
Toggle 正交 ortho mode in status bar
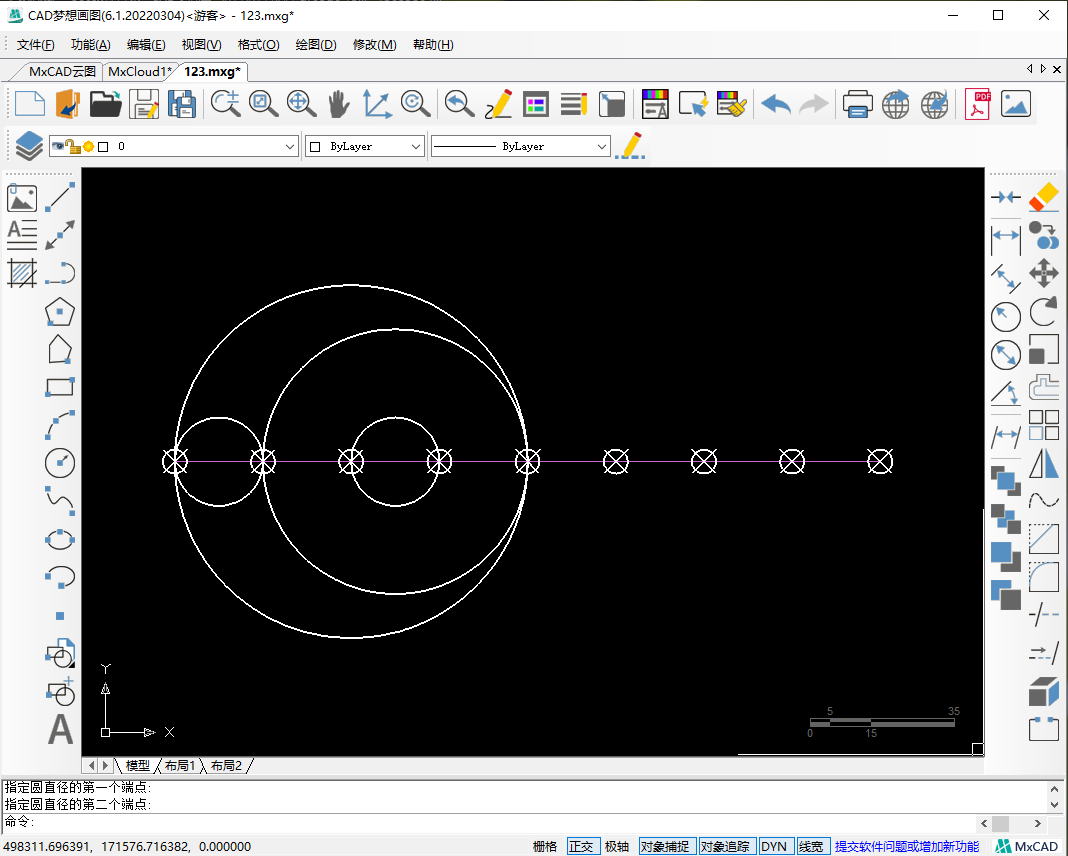pyautogui.click(x=581, y=846)
